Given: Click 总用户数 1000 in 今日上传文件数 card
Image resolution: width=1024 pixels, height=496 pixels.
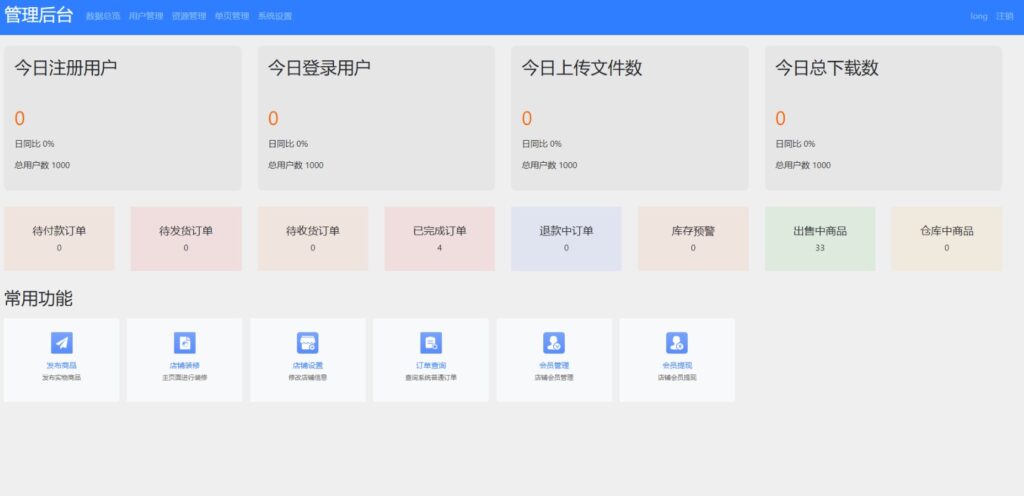Looking at the screenshot, I should 549,166.
